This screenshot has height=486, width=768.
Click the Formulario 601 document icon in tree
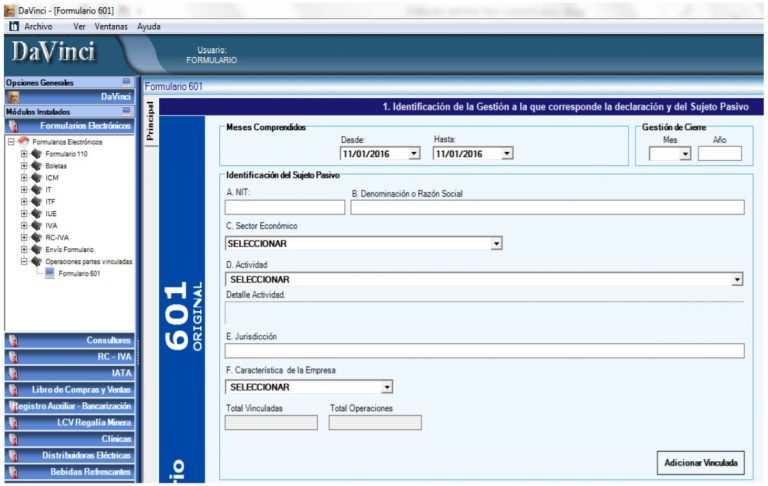[x=50, y=273]
